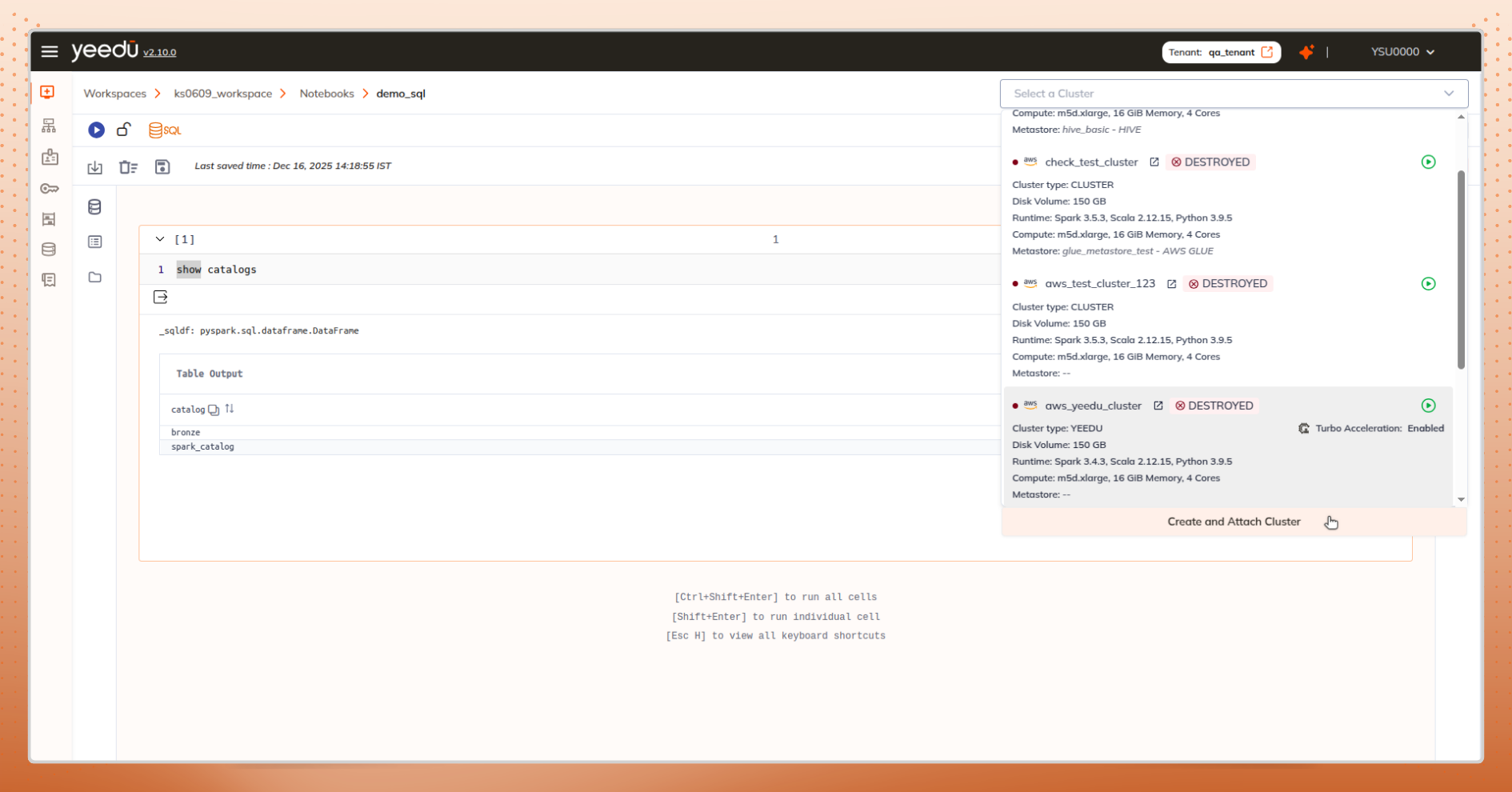Clear all cell outputs via trash icon
The height and width of the screenshot is (792, 1512).
(x=128, y=167)
